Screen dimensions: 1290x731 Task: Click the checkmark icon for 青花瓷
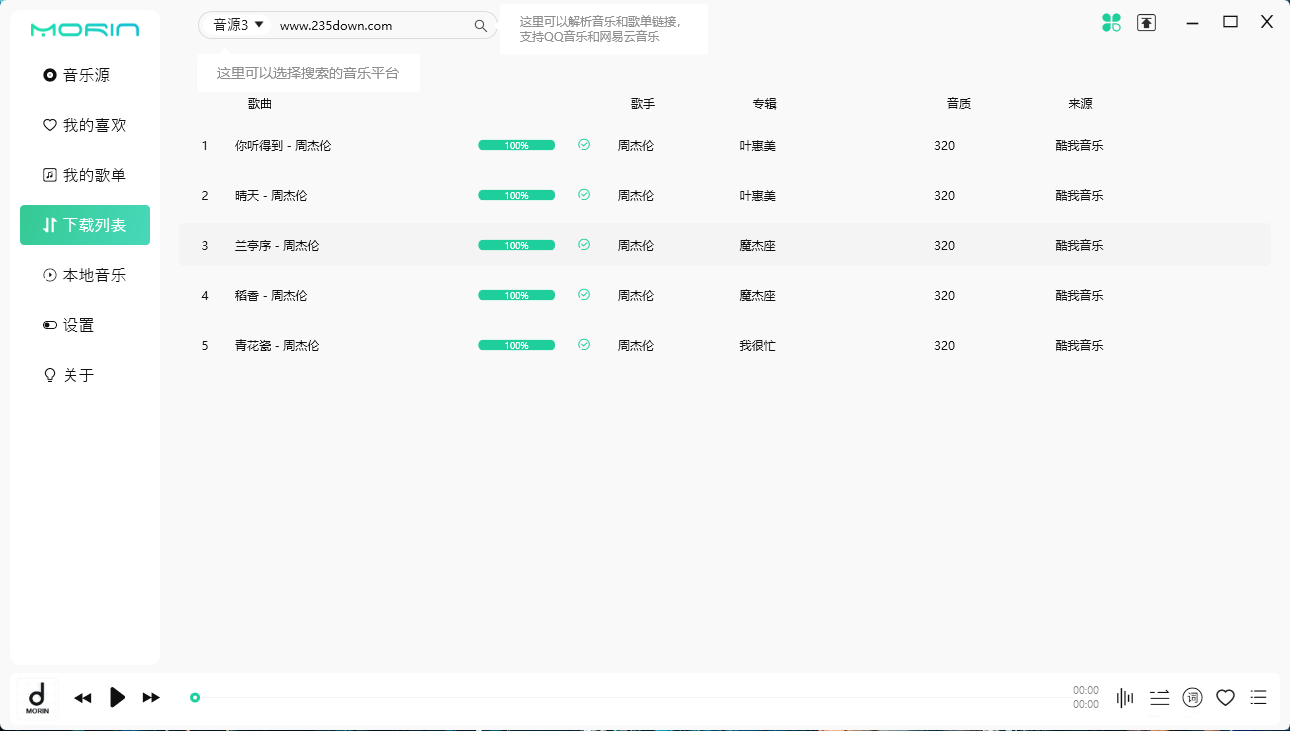coord(584,345)
